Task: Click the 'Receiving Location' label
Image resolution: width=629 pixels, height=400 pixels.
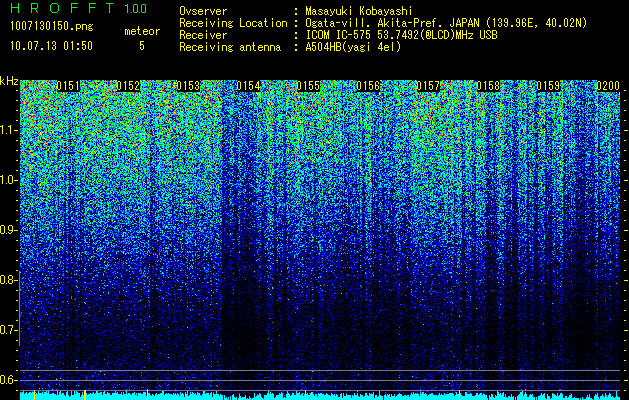Action: point(233,23)
